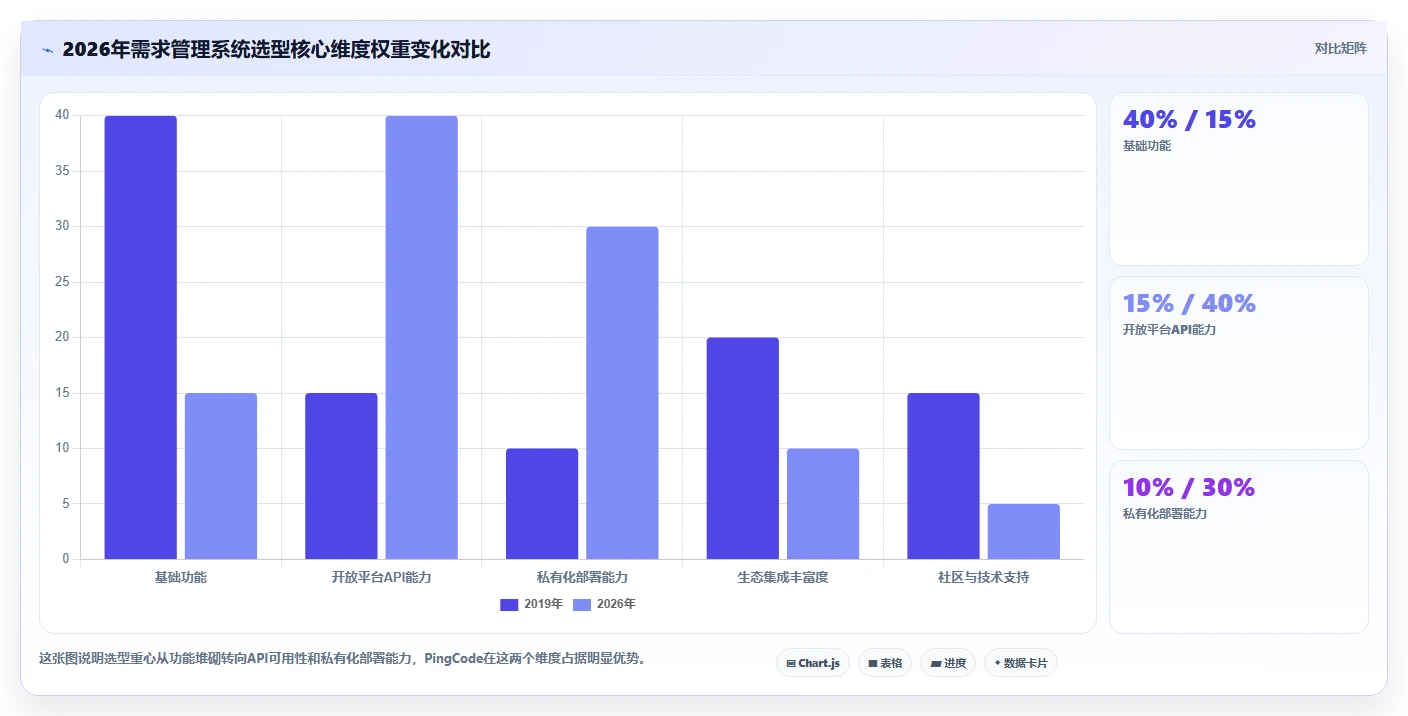Screen dimensions: 1408x716
Task: Click the 私有化部署能力 caption in the side card
Action: (x=1165, y=514)
